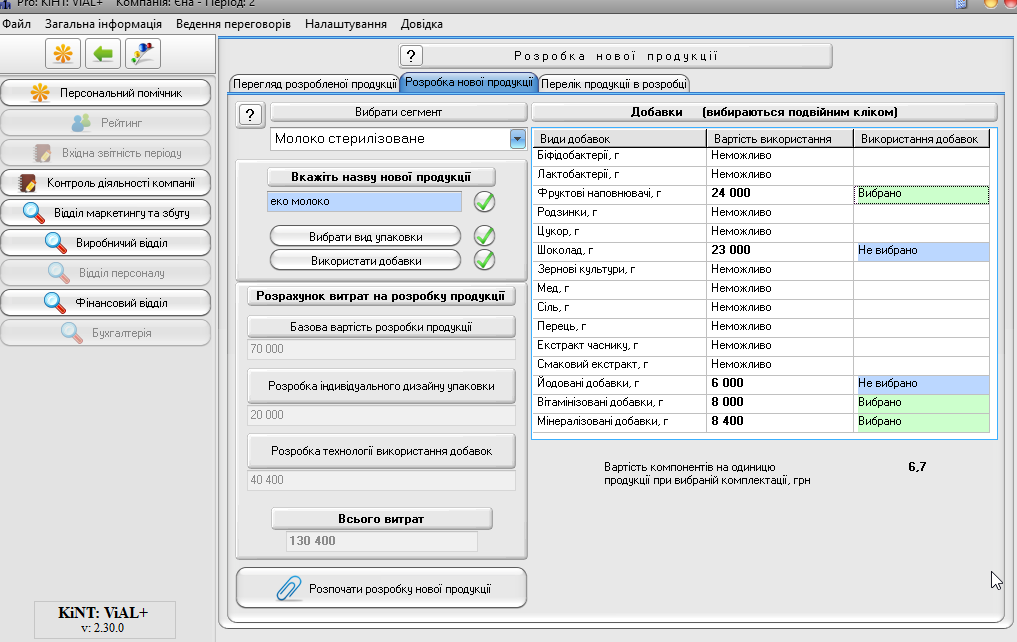Open Ведення переговорів menu

pos(233,24)
